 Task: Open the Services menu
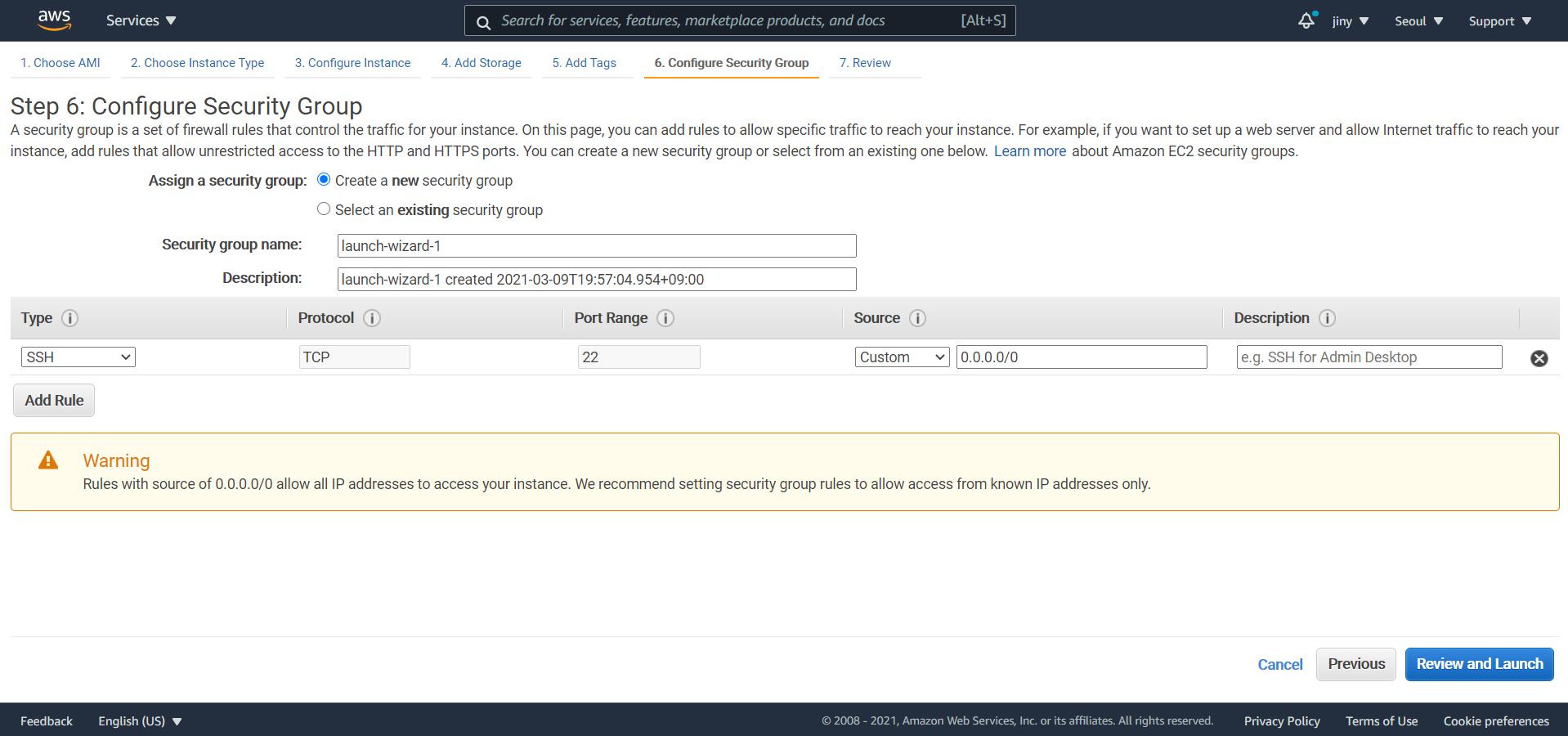coord(141,20)
